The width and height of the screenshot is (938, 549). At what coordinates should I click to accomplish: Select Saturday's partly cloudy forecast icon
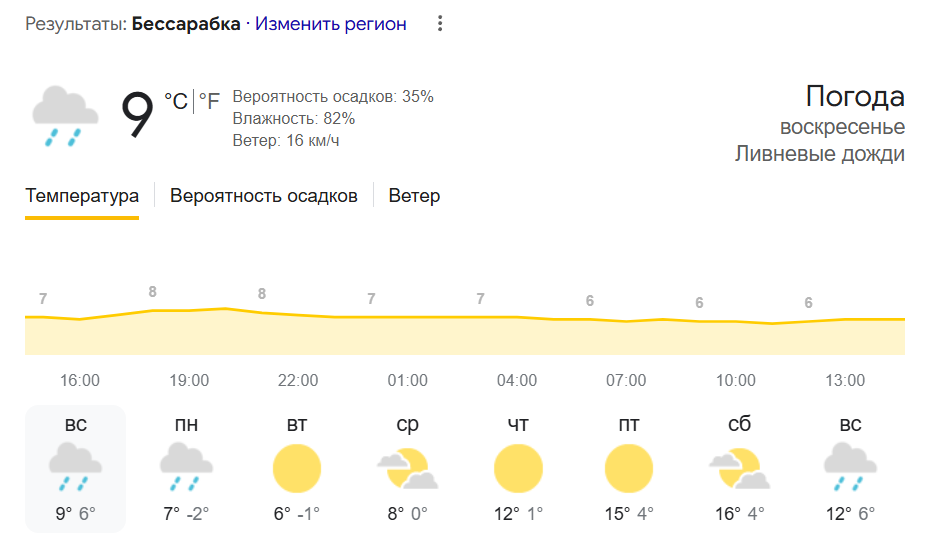click(739, 469)
